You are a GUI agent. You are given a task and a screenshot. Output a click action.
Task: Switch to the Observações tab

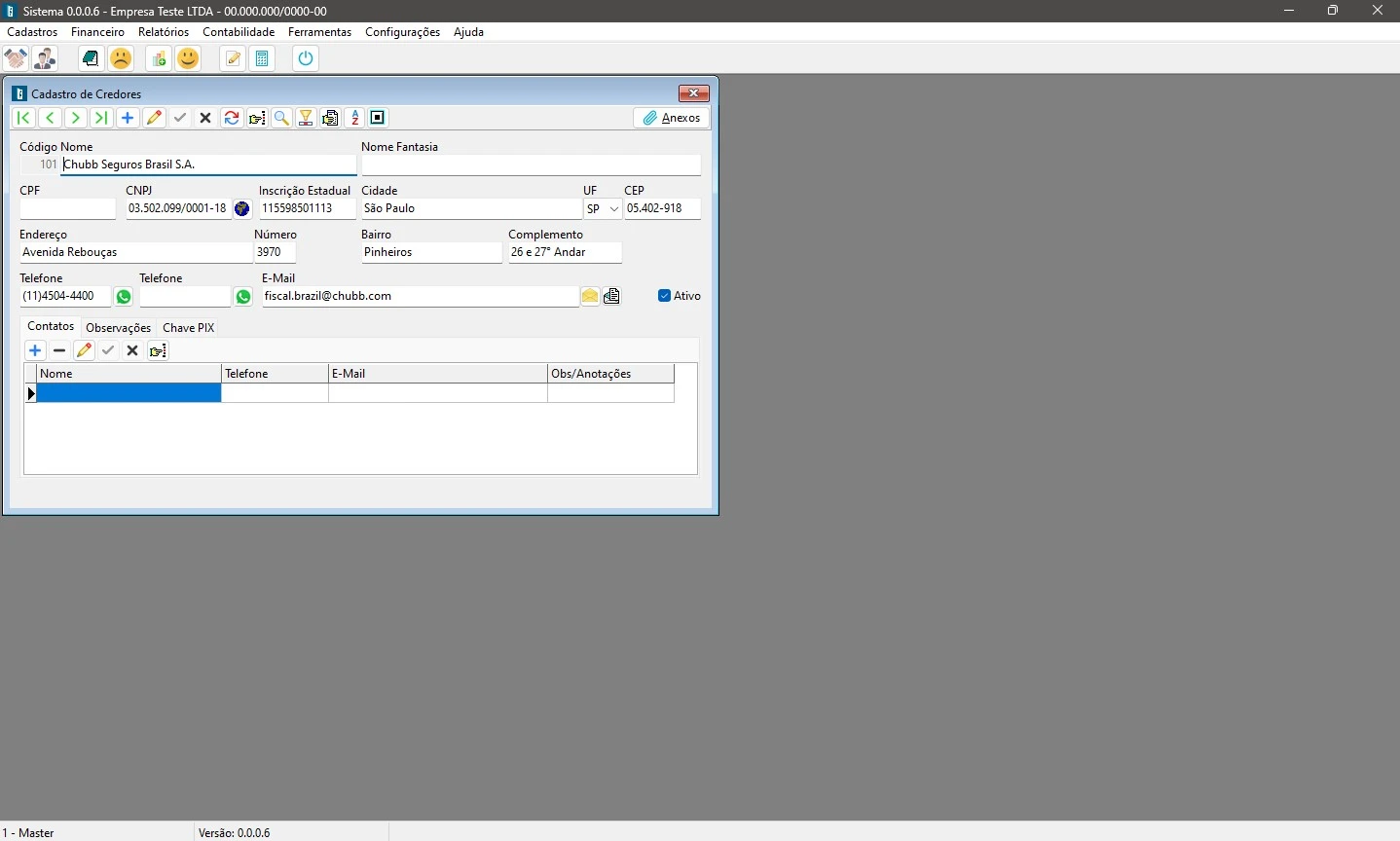coord(119,328)
